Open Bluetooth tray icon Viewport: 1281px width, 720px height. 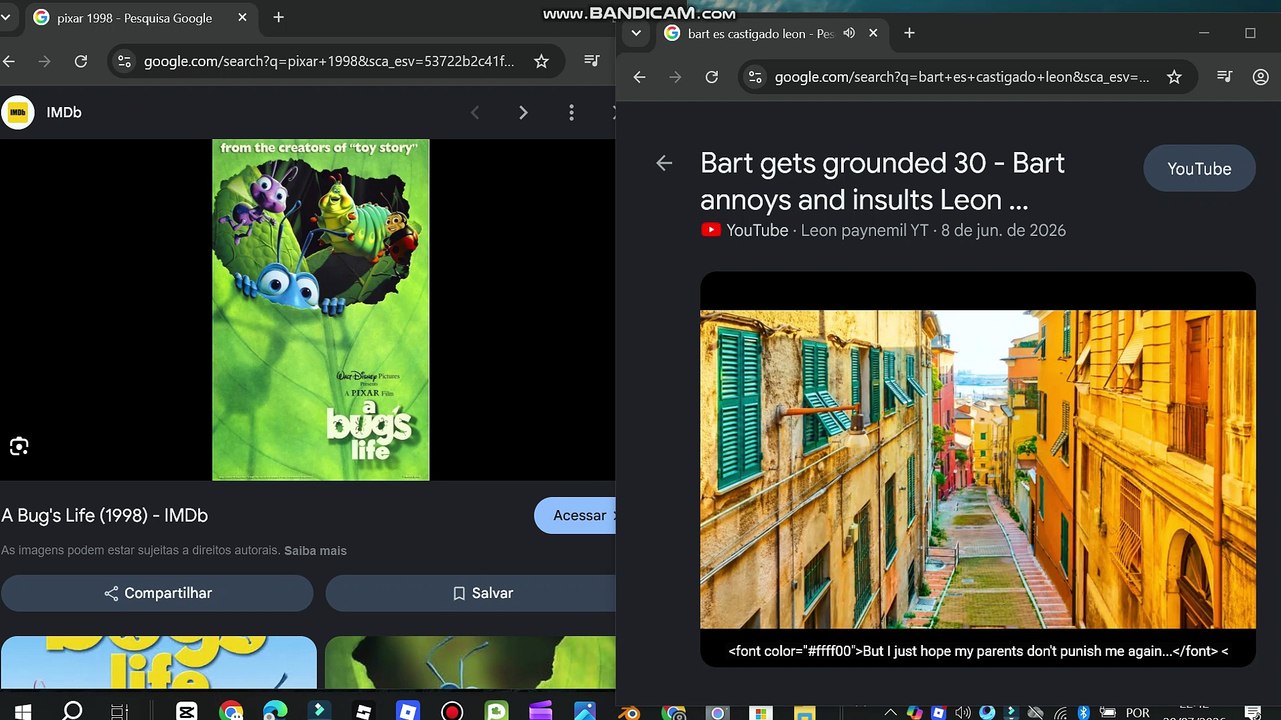(x=1083, y=713)
